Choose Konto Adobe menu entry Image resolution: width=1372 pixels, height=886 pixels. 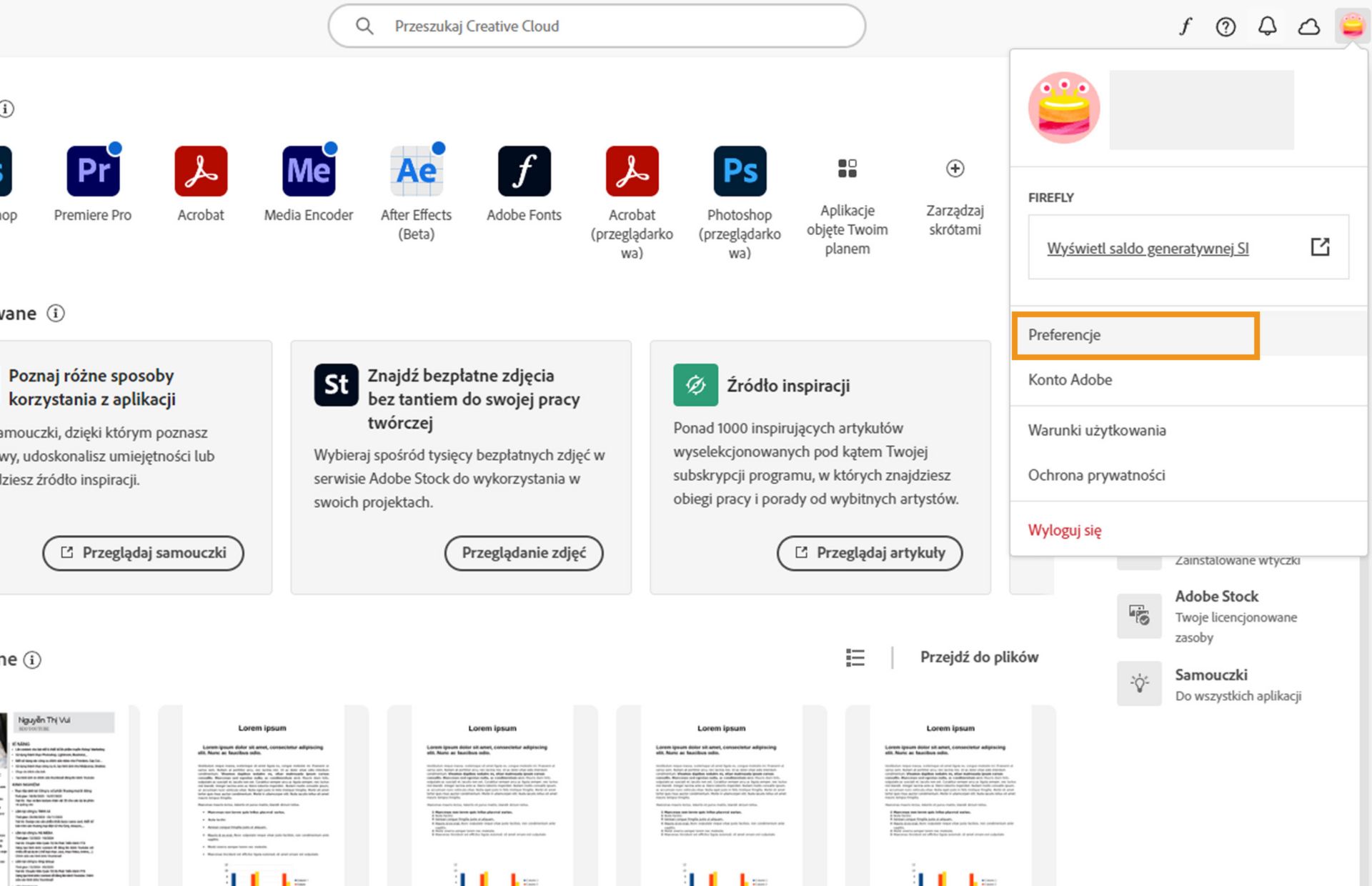1070,380
